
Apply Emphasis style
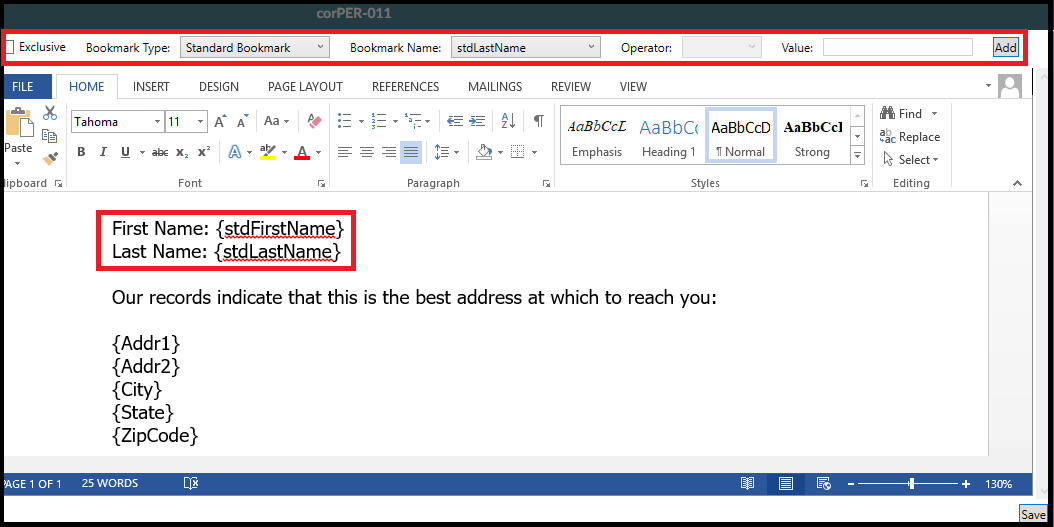[x=597, y=135]
